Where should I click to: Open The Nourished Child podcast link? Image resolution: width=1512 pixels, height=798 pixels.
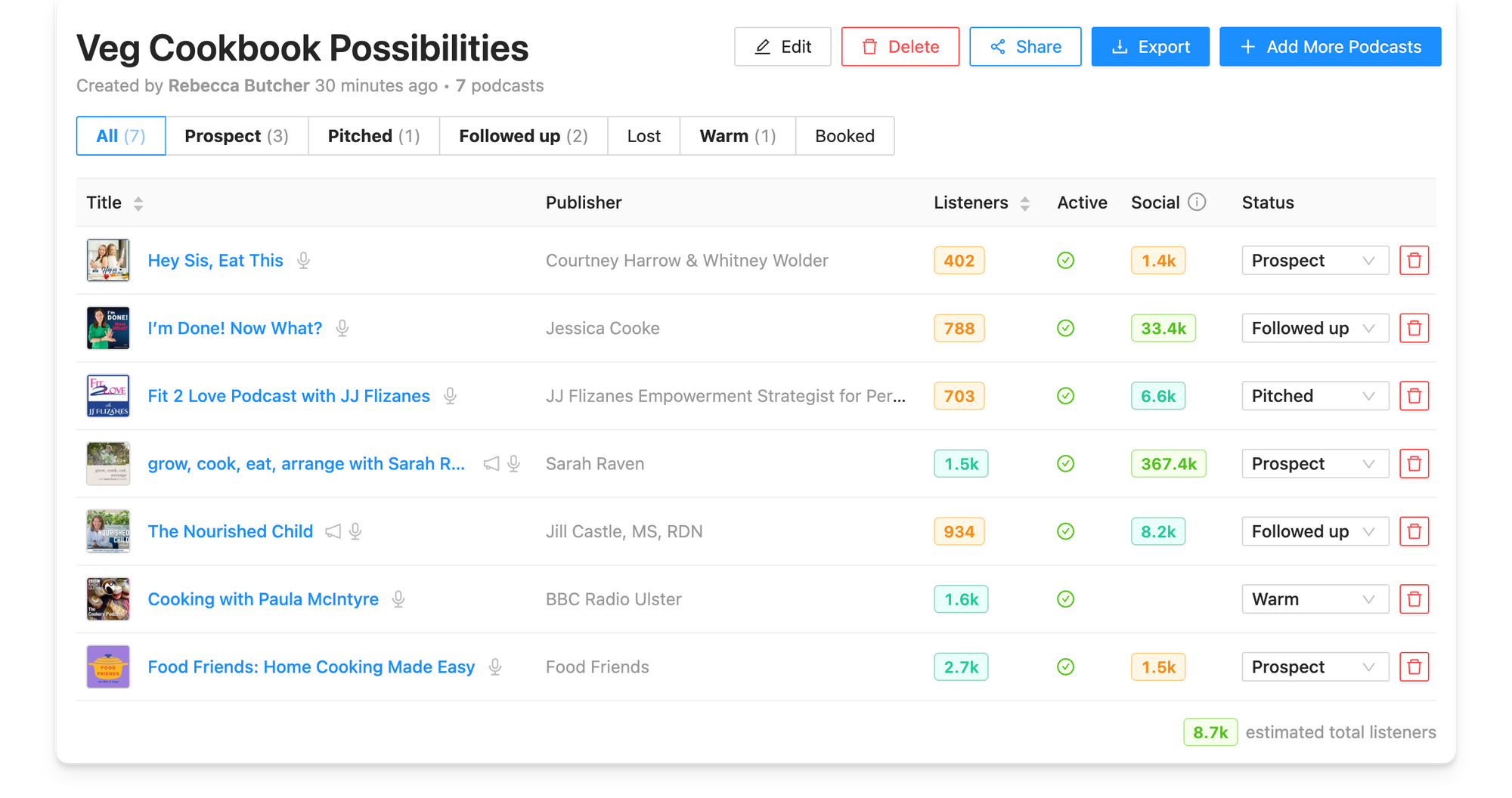pyautogui.click(x=231, y=531)
